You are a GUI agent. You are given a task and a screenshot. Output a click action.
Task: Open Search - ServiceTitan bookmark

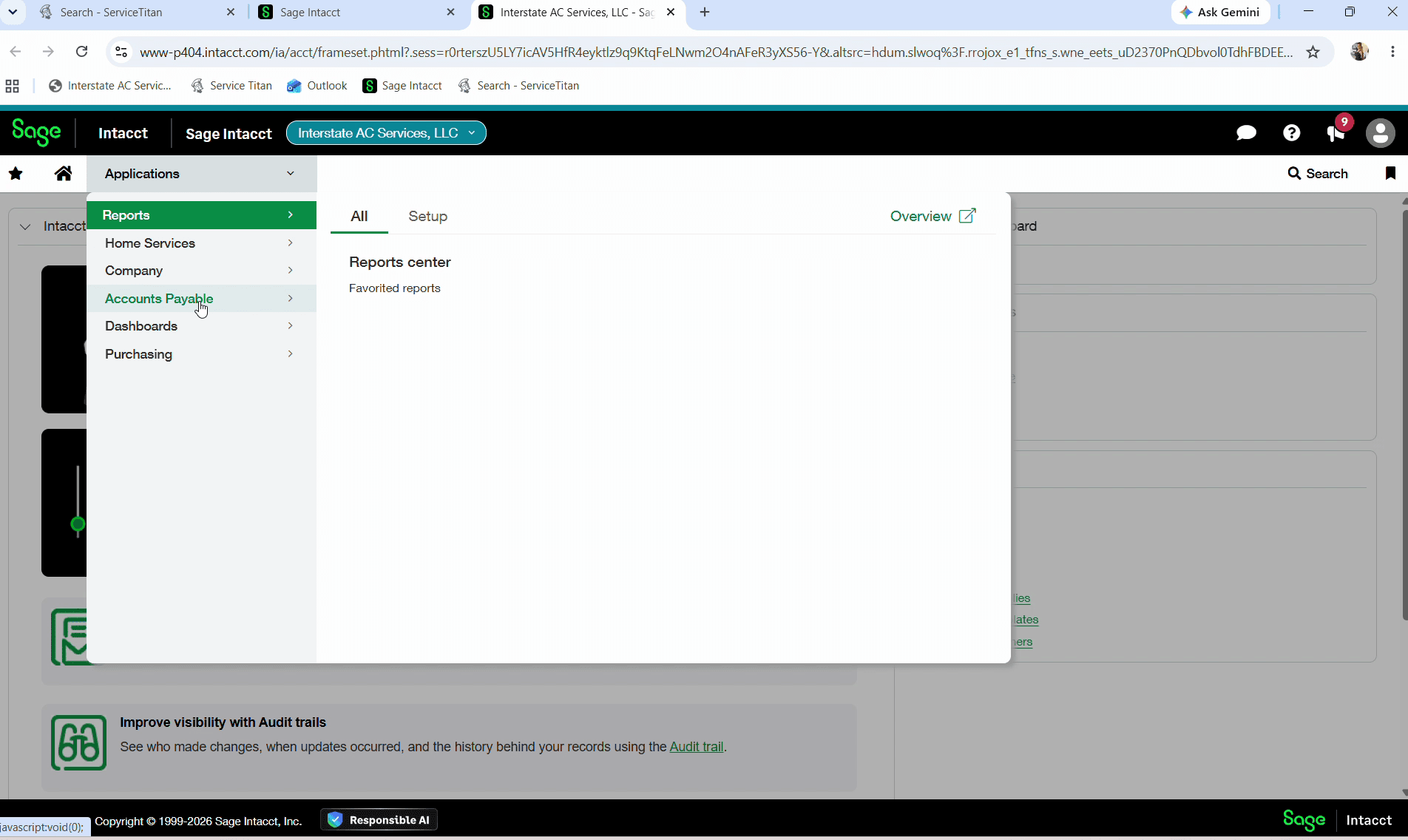(x=518, y=86)
